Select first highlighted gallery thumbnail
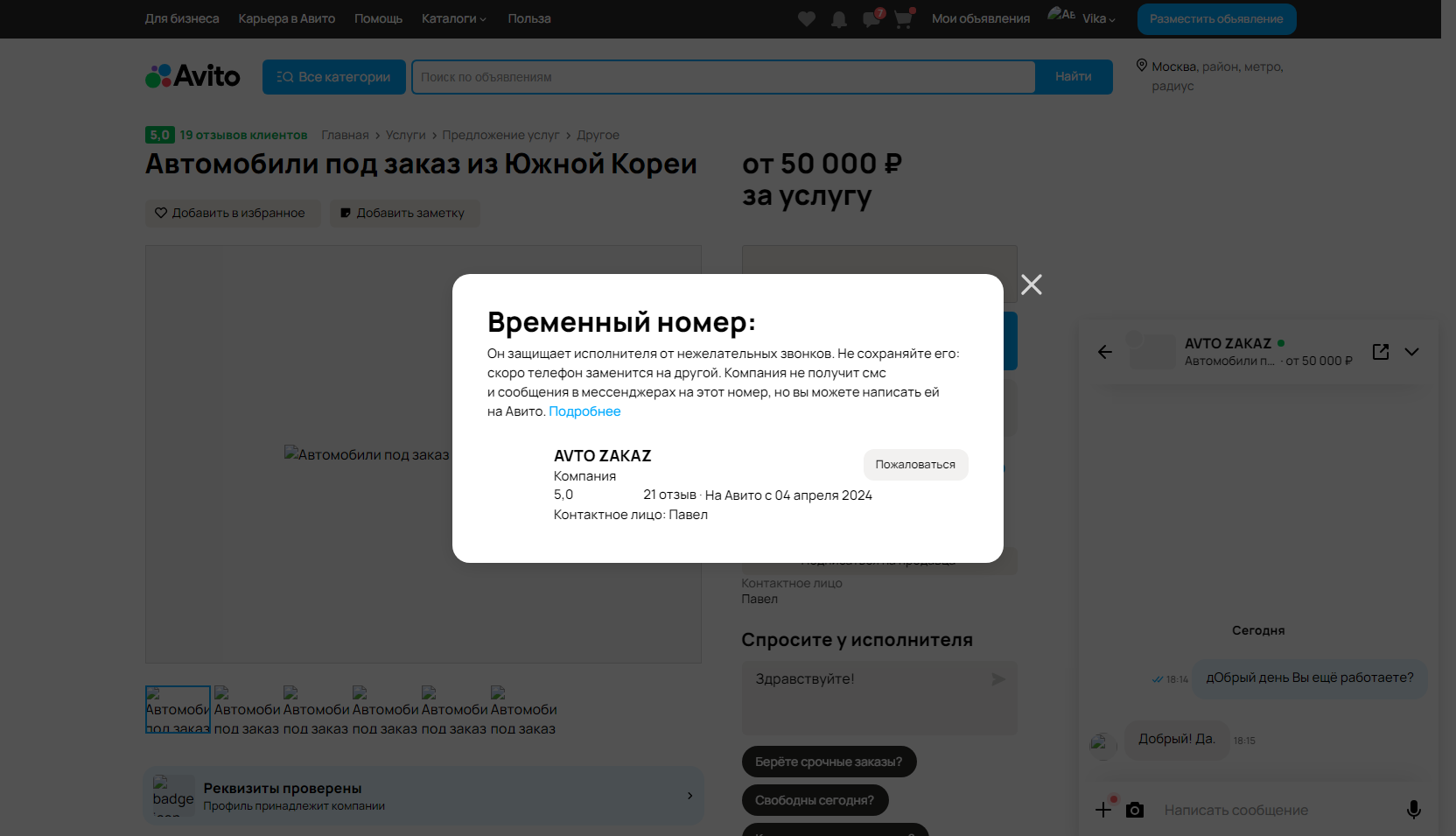 point(178,709)
